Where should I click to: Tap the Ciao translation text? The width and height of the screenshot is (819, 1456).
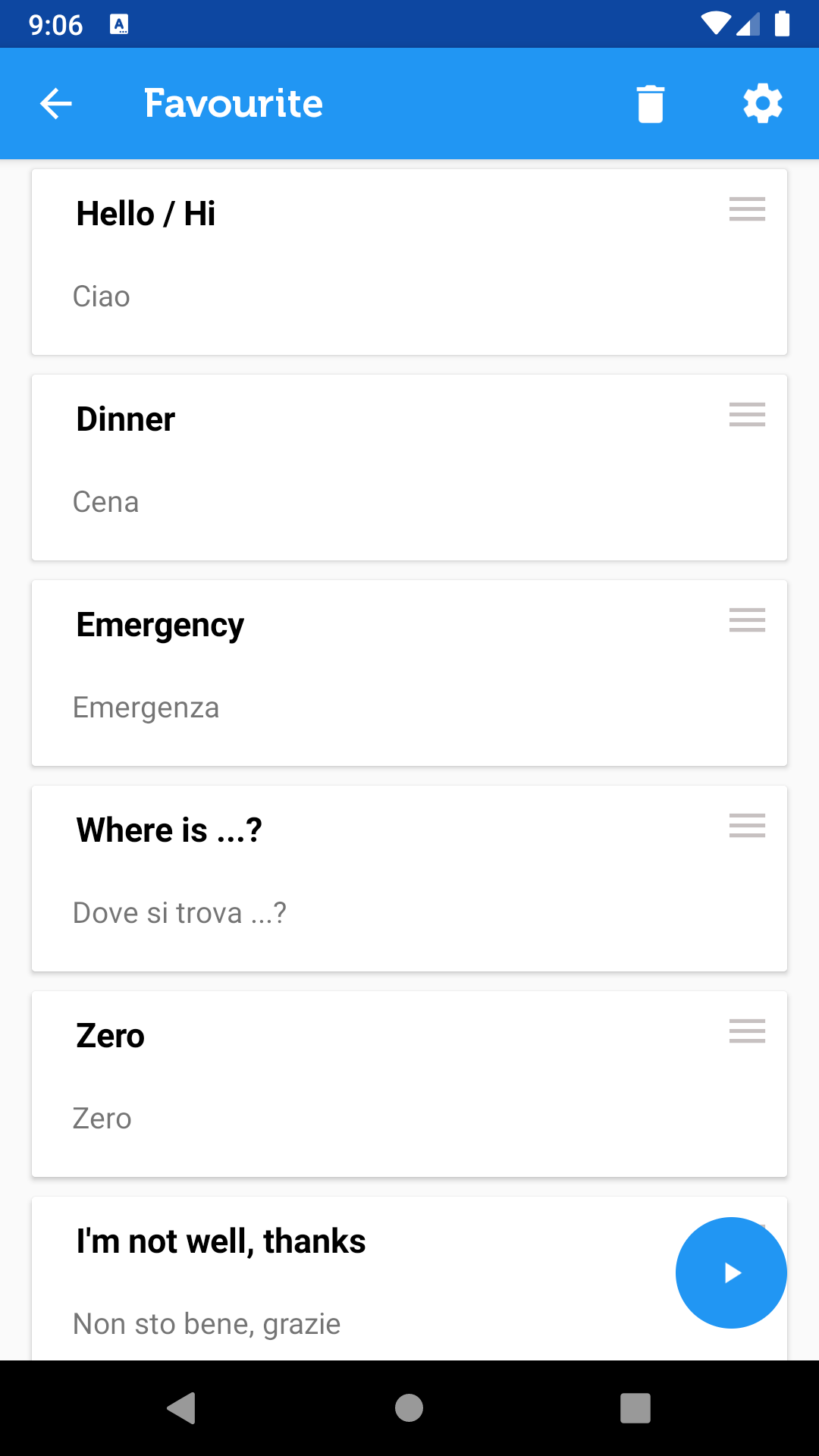tap(102, 297)
